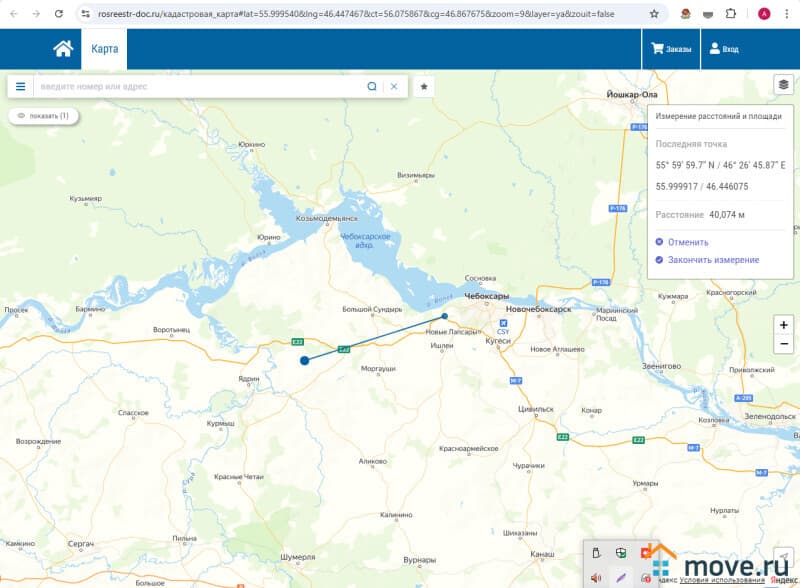Open the map layers switcher

(x=783, y=85)
